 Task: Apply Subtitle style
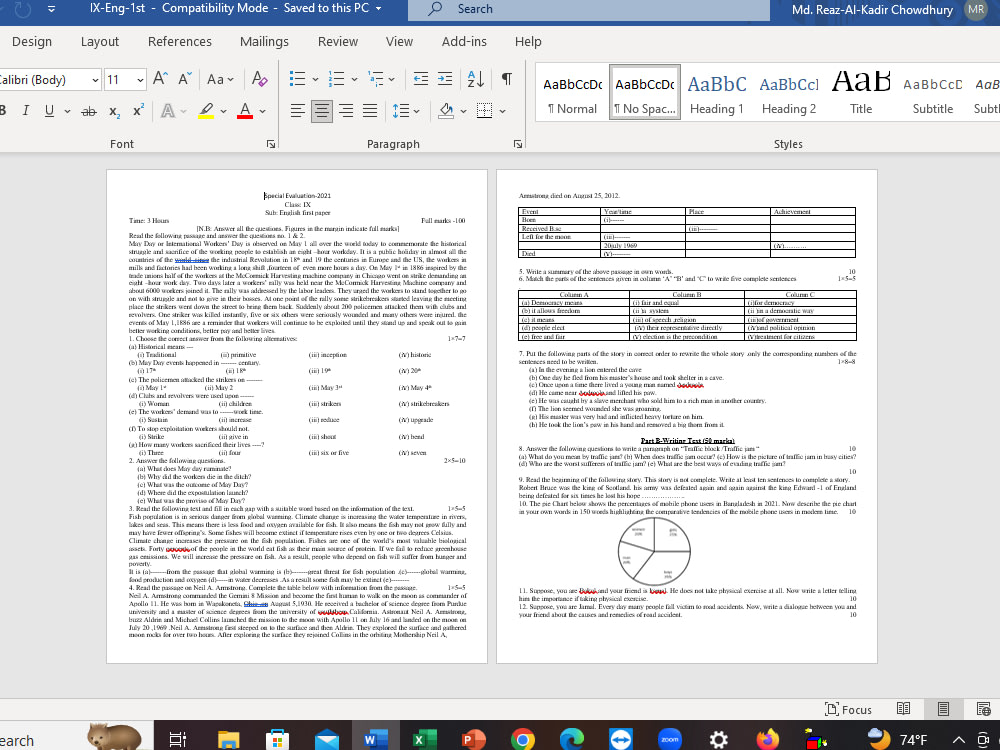point(933,92)
